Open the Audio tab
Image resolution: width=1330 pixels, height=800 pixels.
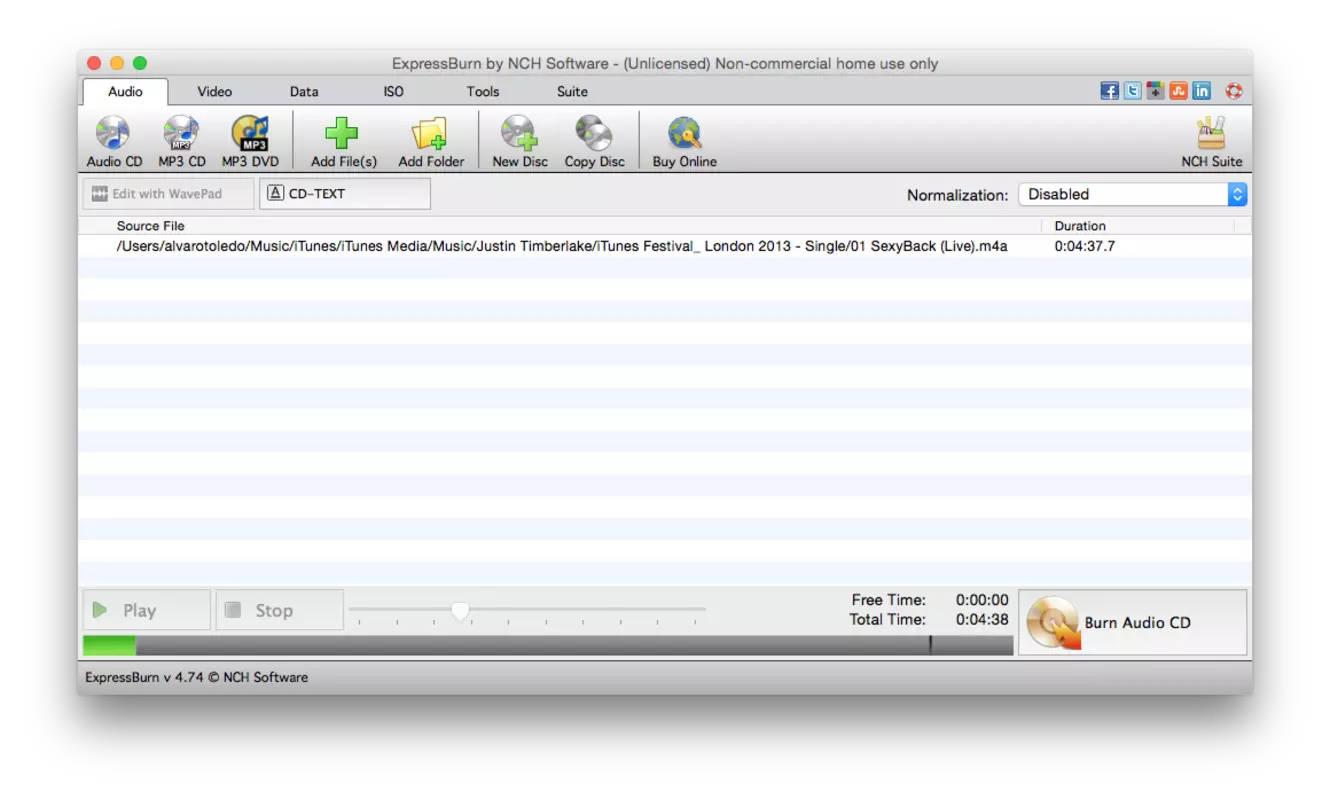[x=125, y=91]
